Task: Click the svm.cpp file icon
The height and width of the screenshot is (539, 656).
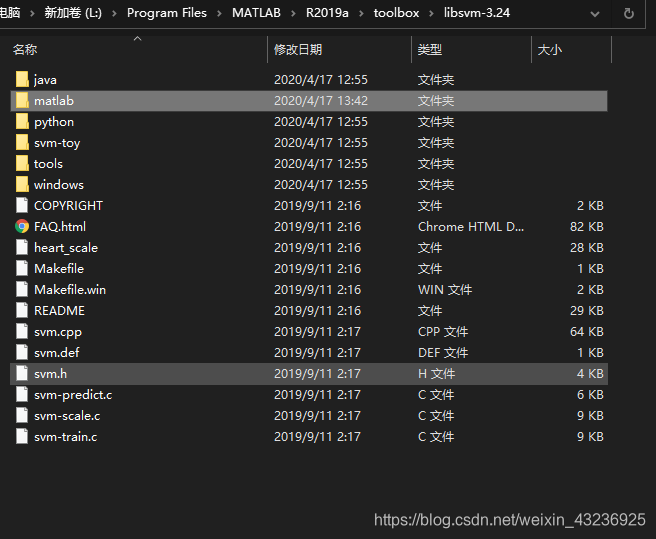Action: (22, 331)
